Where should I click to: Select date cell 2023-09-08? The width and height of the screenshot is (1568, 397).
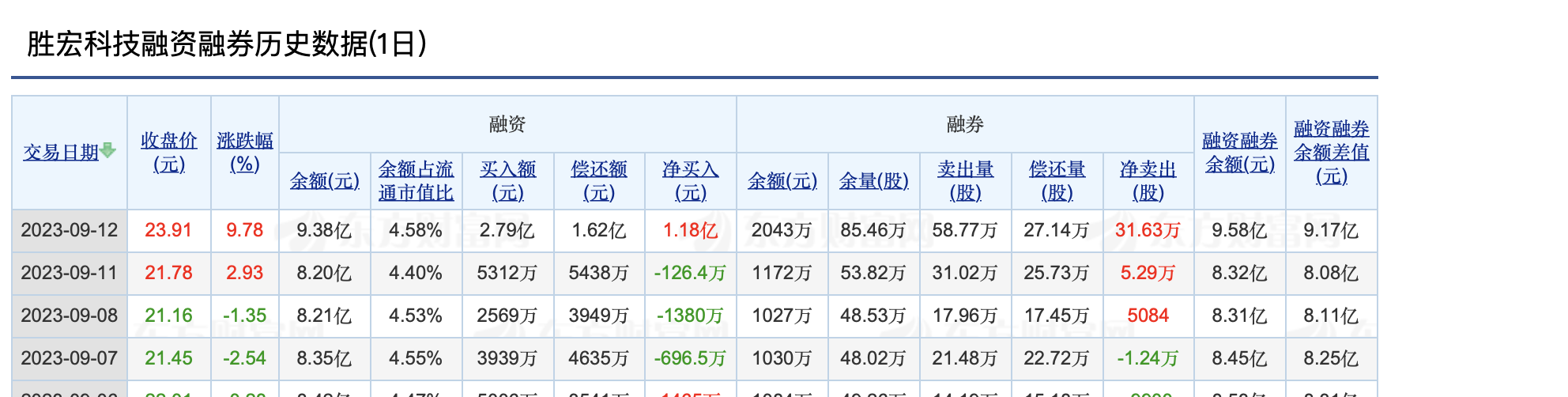[x=70, y=316]
